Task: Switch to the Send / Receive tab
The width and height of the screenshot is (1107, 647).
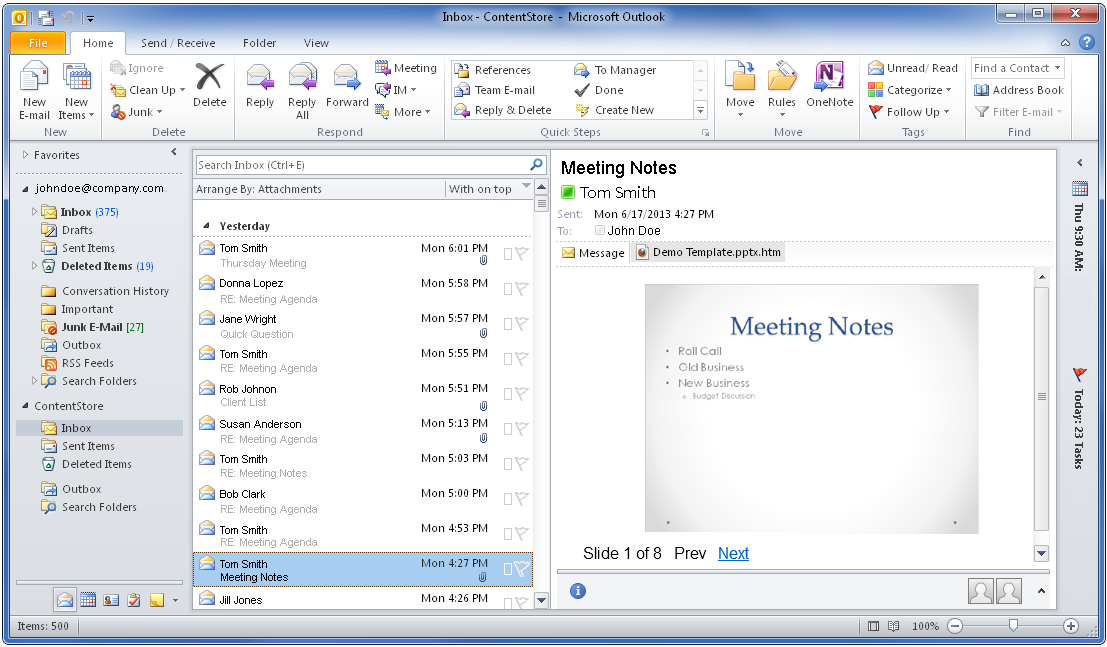Action: pyautogui.click(x=178, y=43)
